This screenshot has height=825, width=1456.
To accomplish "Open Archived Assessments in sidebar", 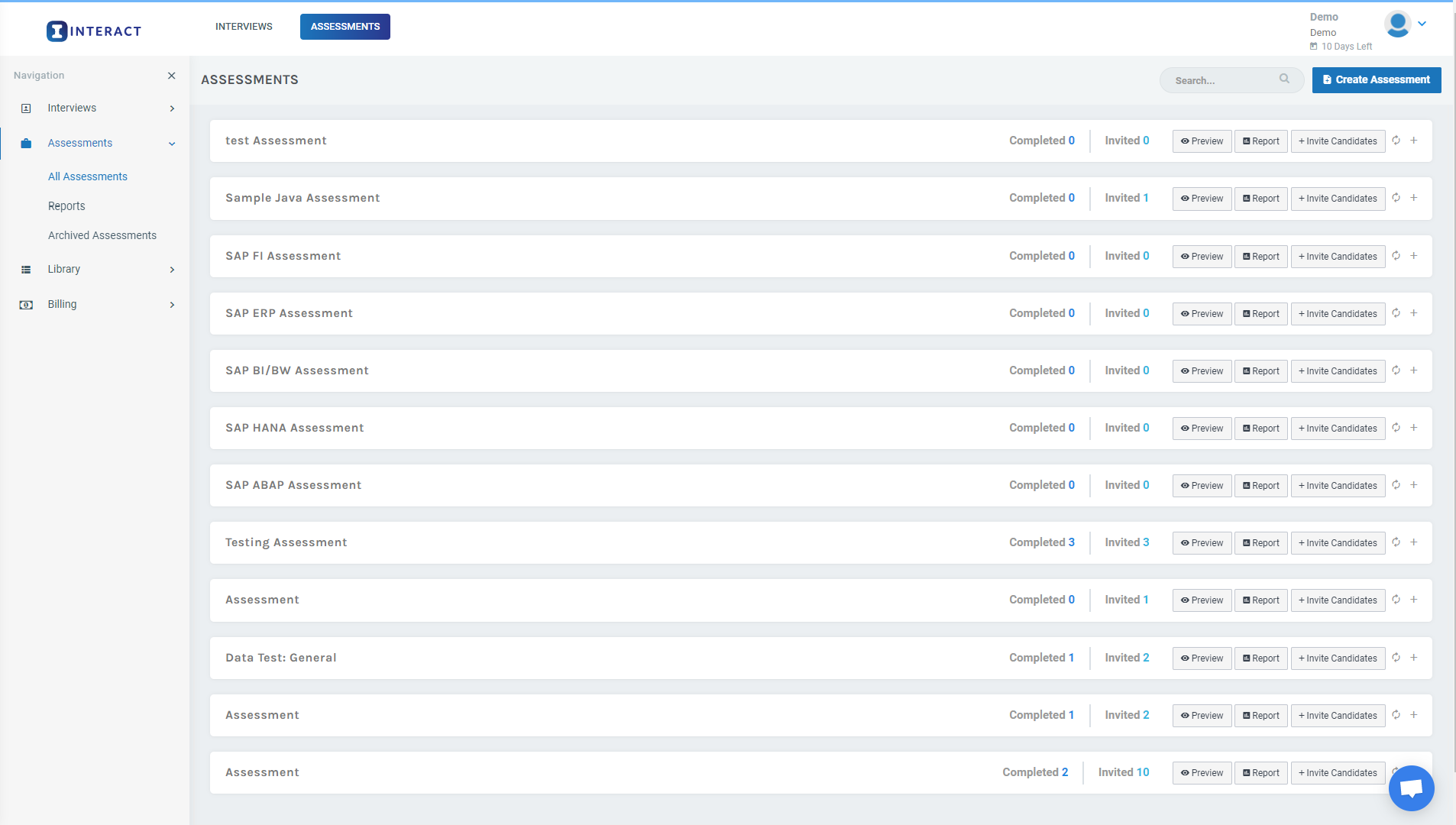I will pos(102,235).
